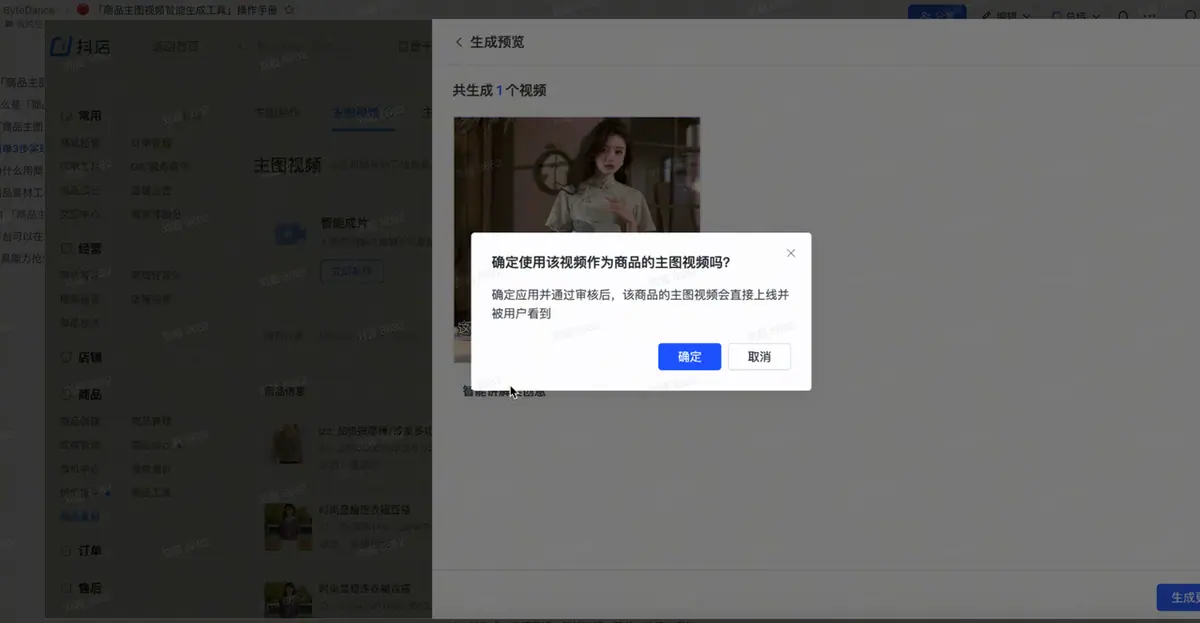The image size is (1200, 623).
Task: Open the notification bell in the document toolbar
Action: coord(1123,16)
